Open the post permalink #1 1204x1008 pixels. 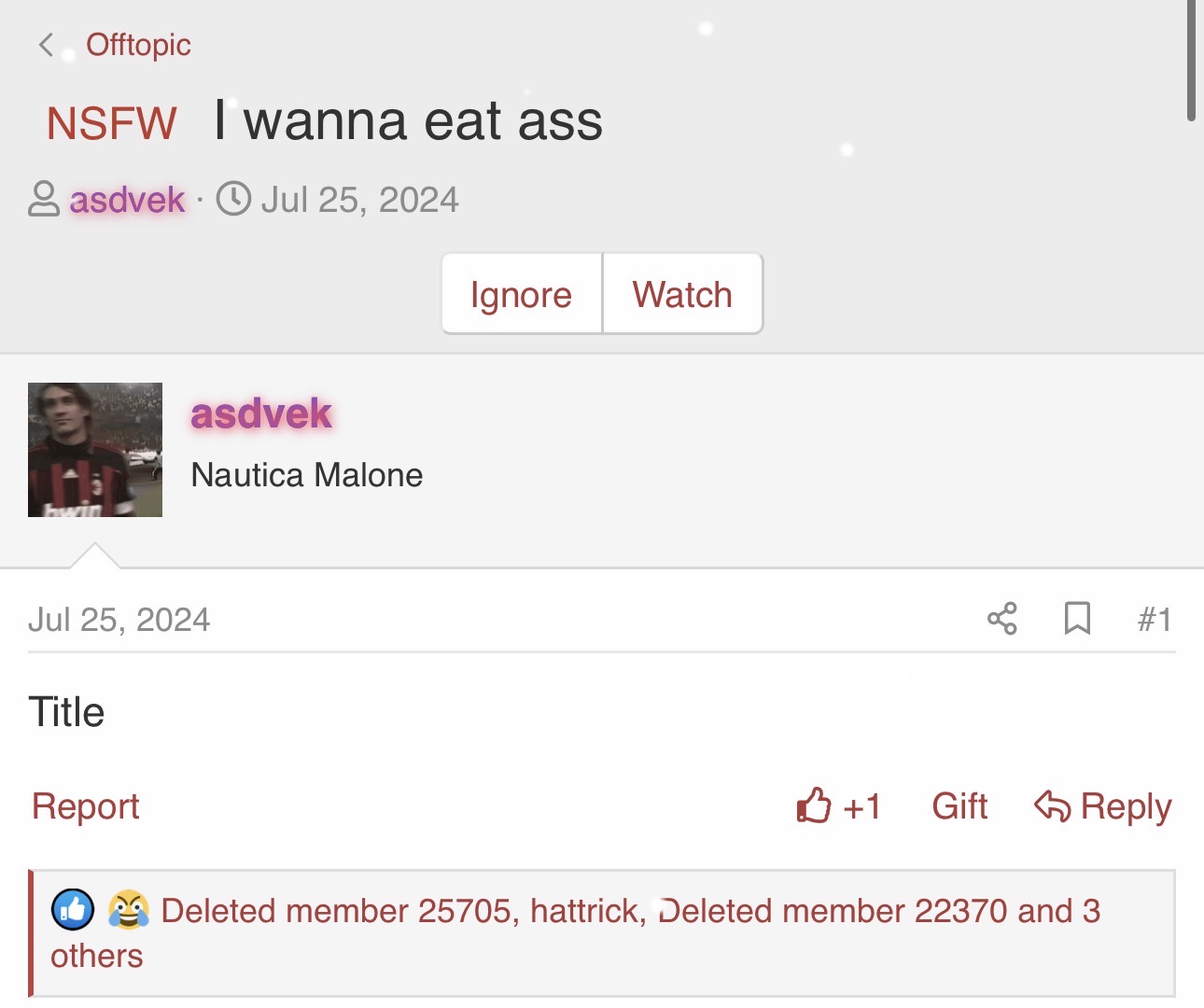pos(1155,620)
